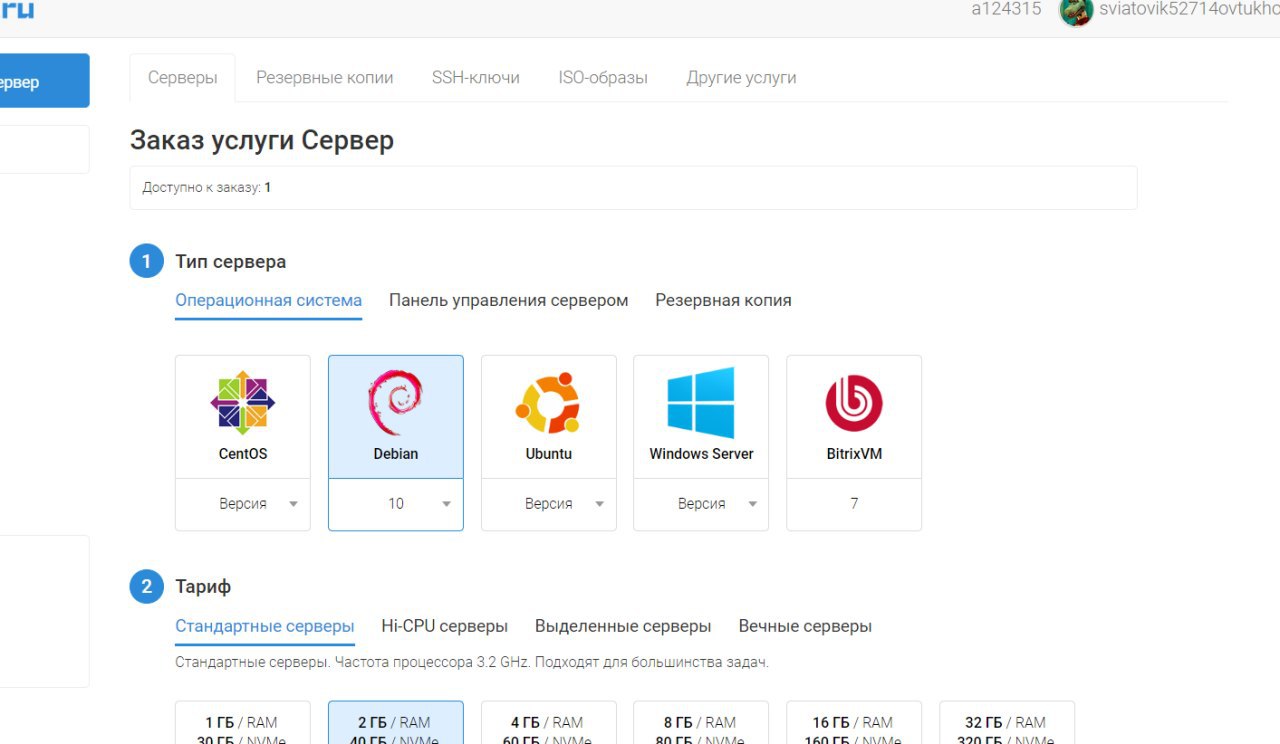1280x744 pixels.
Task: Switch to Hi-CPU серверы tariff tab
Action: coord(445,626)
